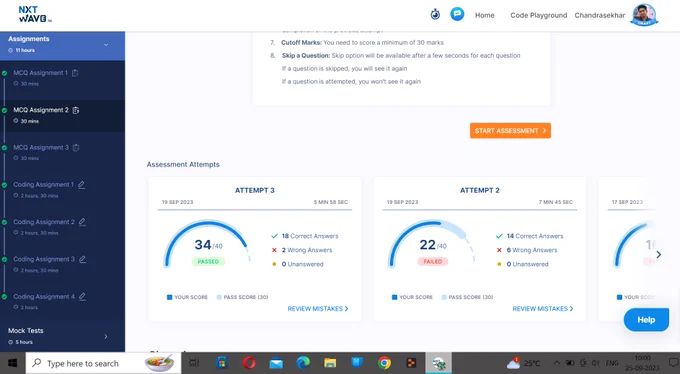Viewport: 680px width, 374px height.
Task: Open File Explorer from taskbar
Action: click(x=330, y=363)
